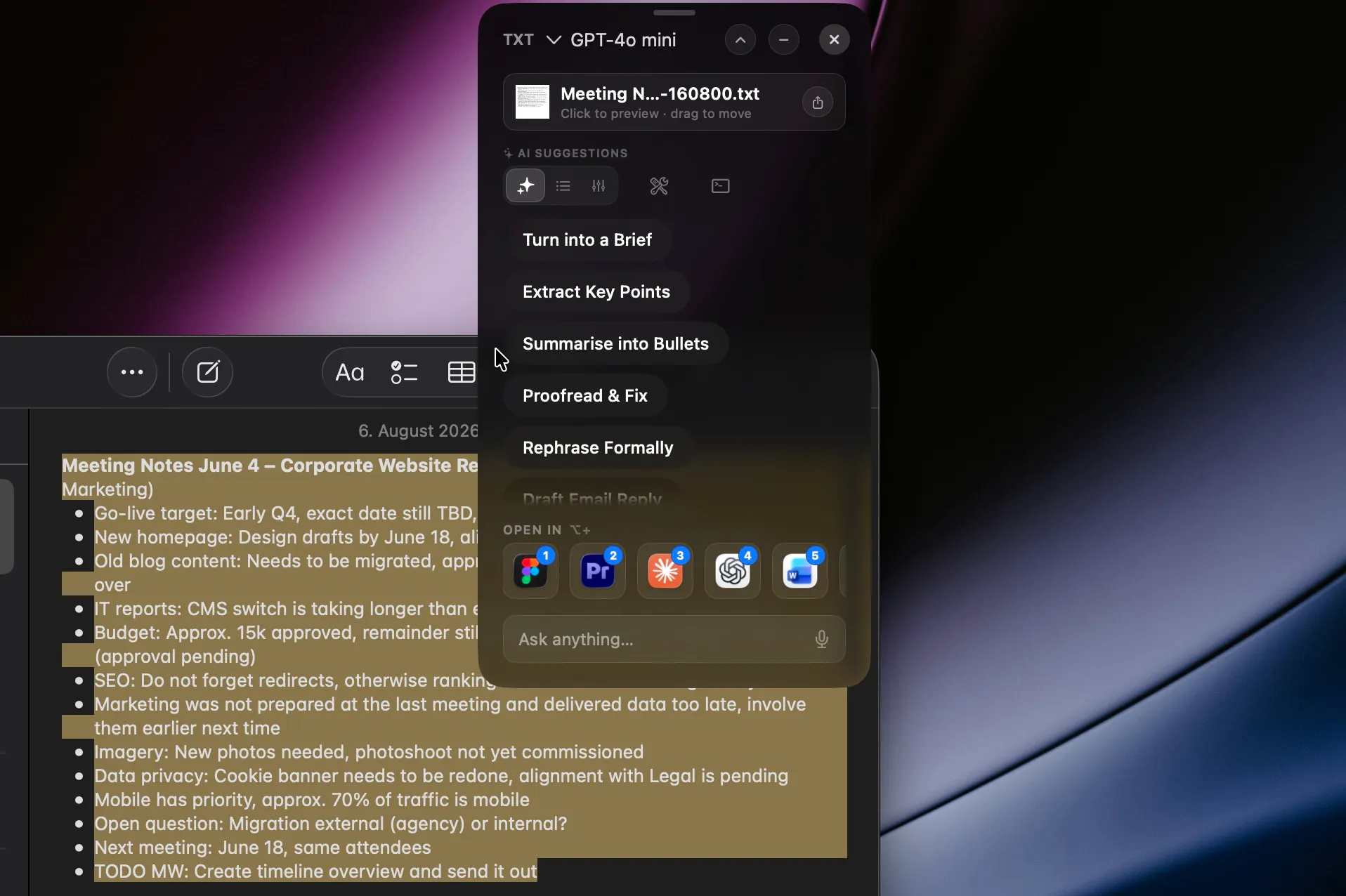Image resolution: width=1346 pixels, height=896 pixels.
Task: Insert a checklist in Notes toolbar
Action: [x=405, y=372]
